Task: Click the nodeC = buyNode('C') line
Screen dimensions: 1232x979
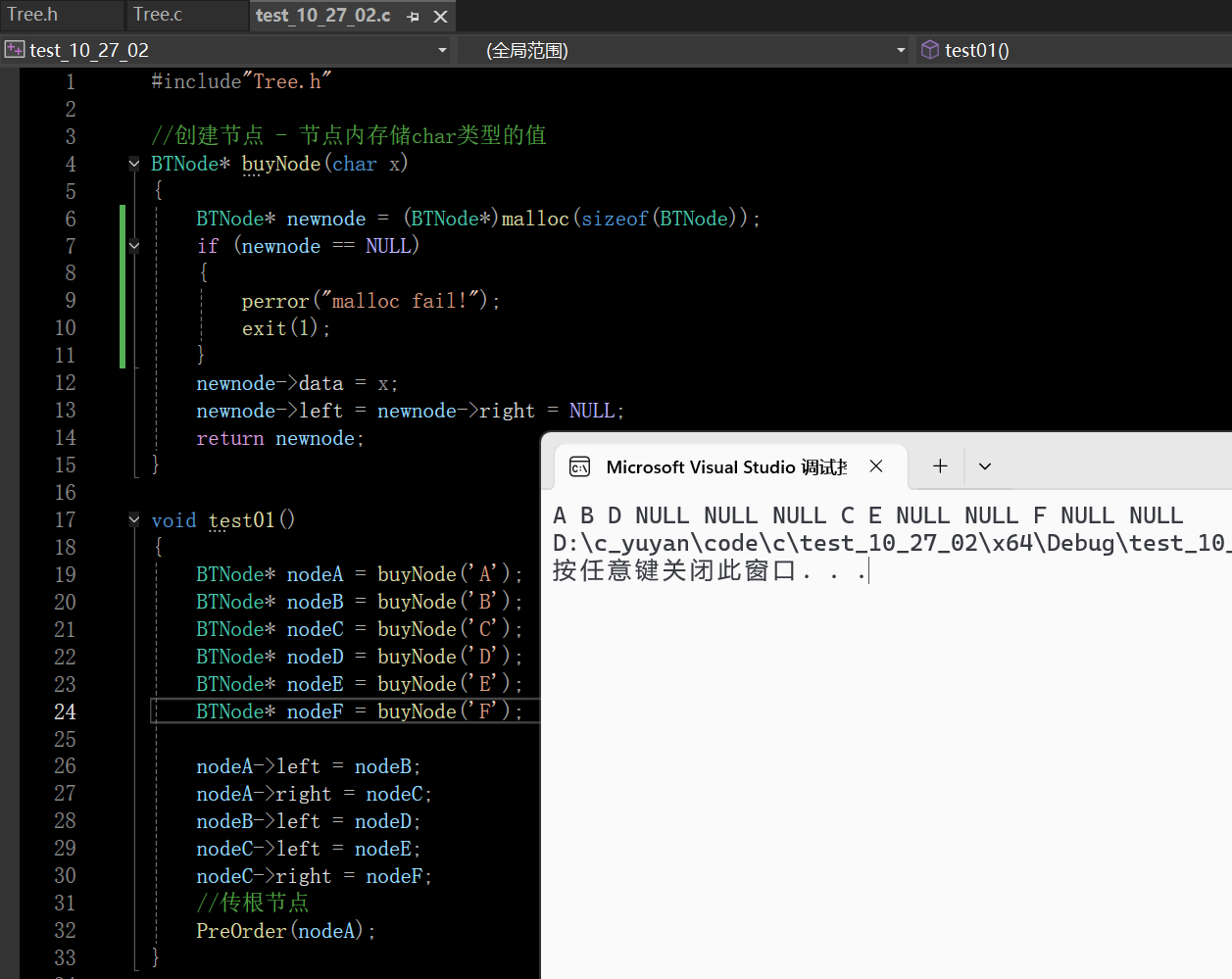Action: pyautogui.click(x=359, y=629)
